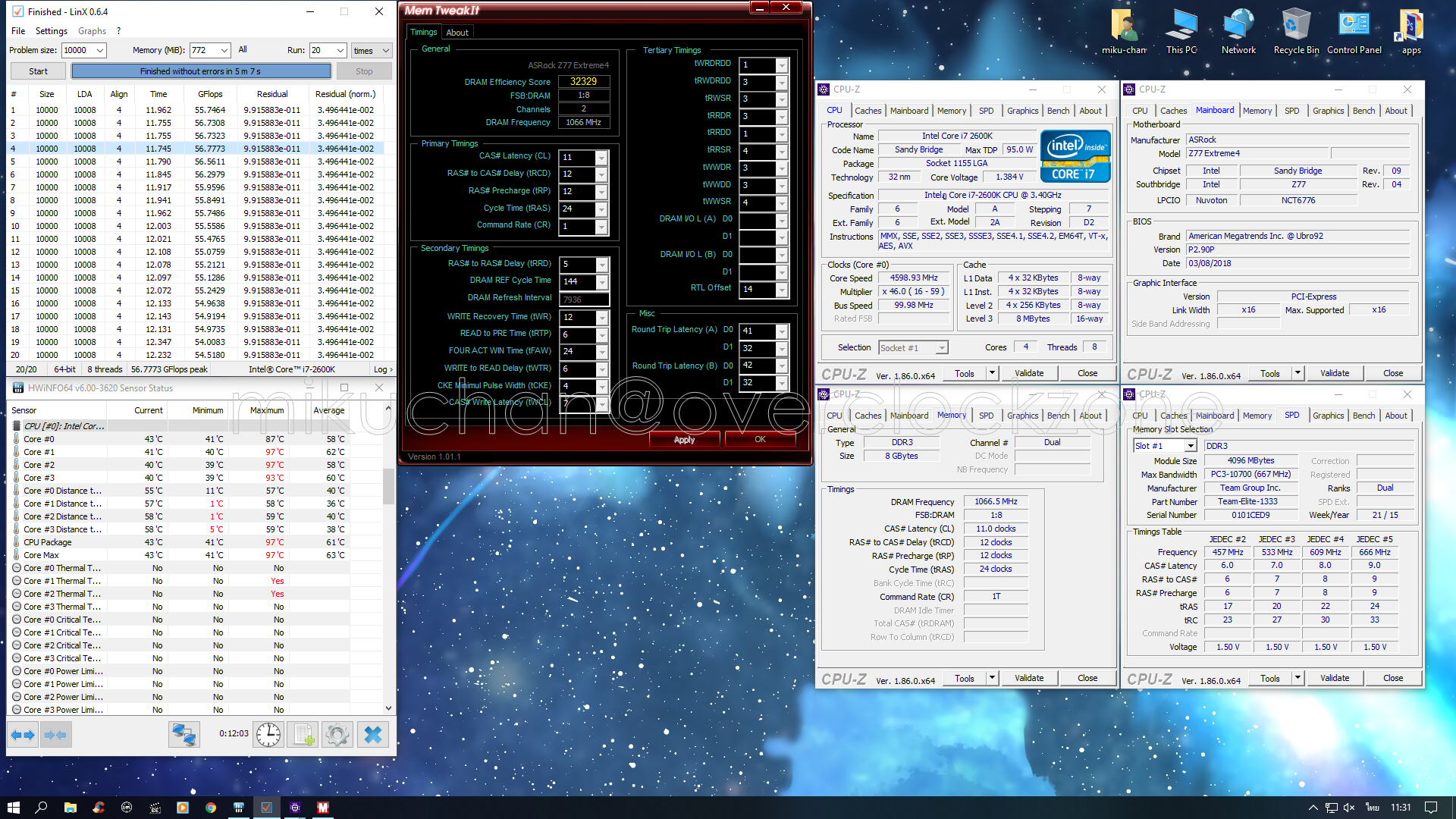
Task: Open Control Panel desktop icon
Action: 1354,32
